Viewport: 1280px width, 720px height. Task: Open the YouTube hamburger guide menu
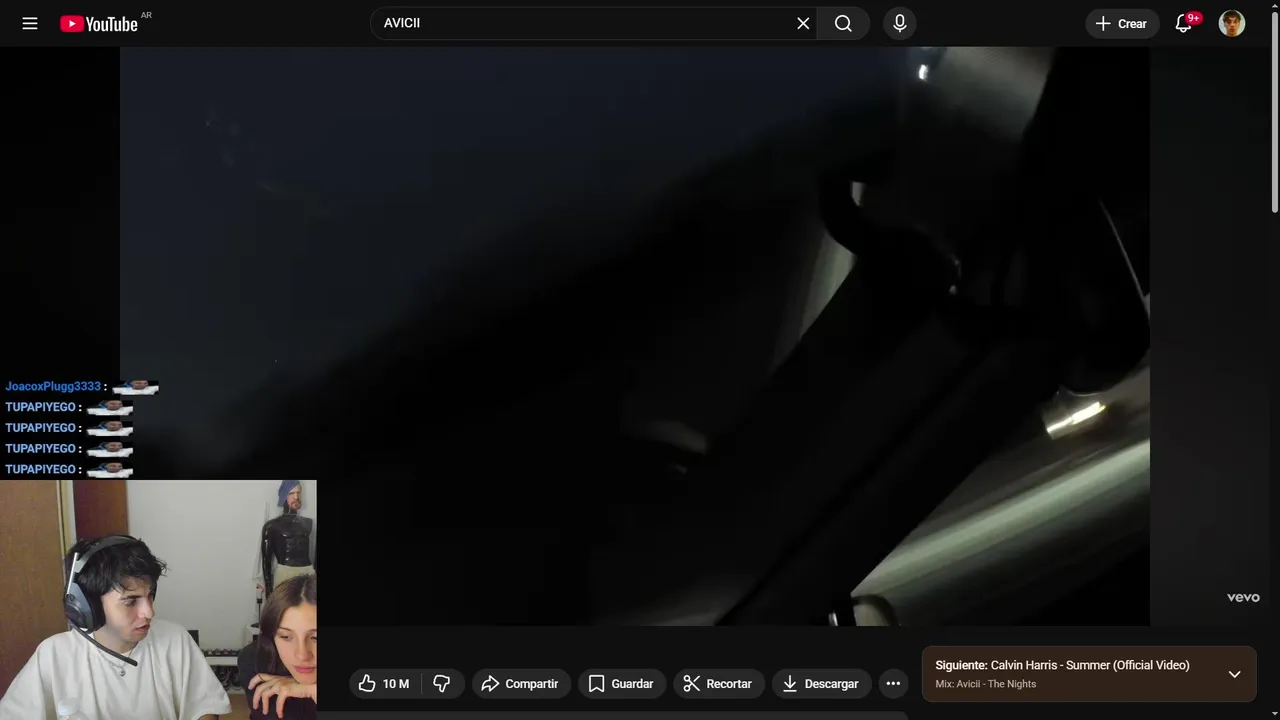point(30,23)
